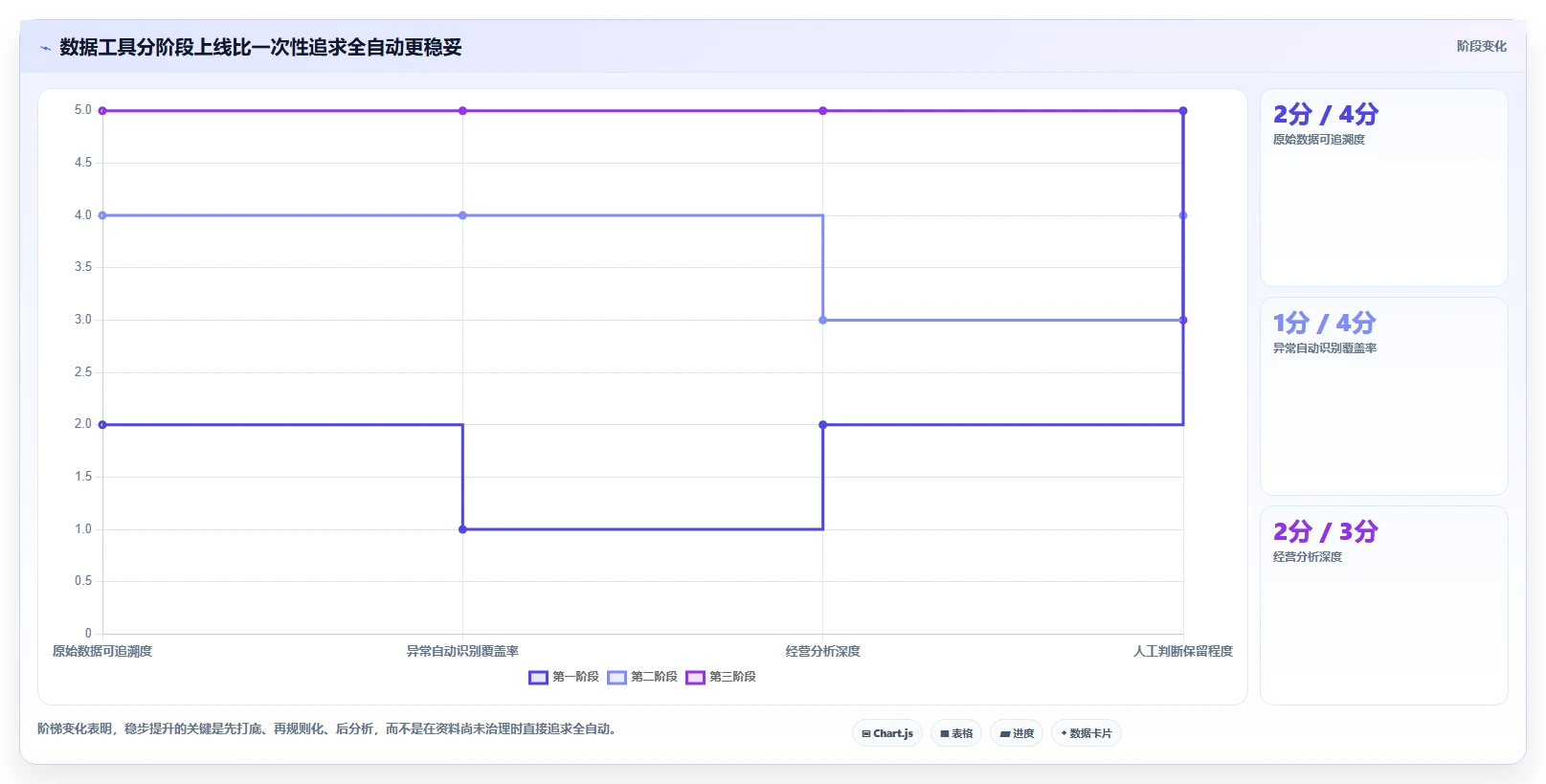
Task: Click the y-axis tick 5.0
Action: [x=83, y=110]
